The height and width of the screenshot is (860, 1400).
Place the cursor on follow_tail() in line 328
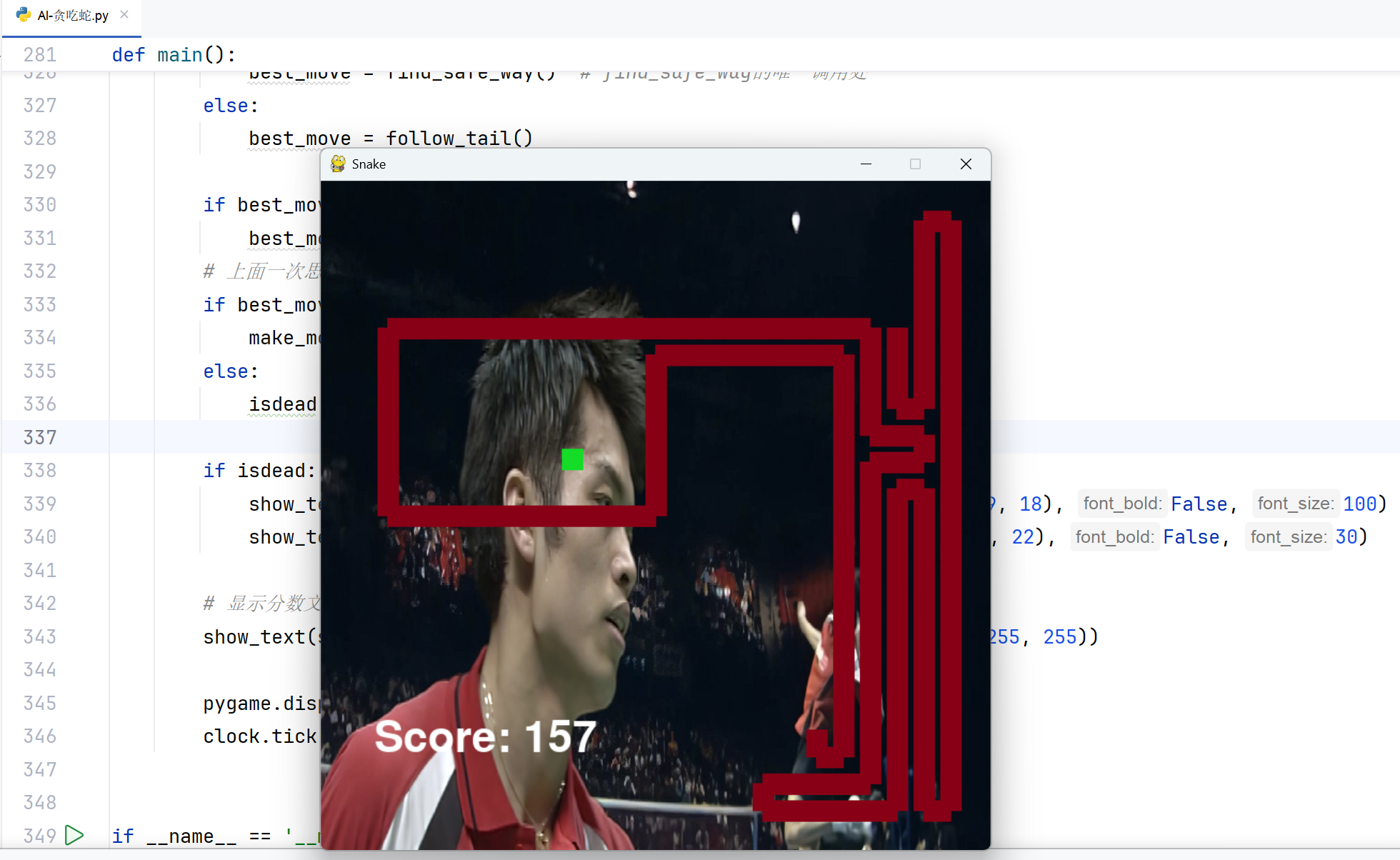click(459, 139)
